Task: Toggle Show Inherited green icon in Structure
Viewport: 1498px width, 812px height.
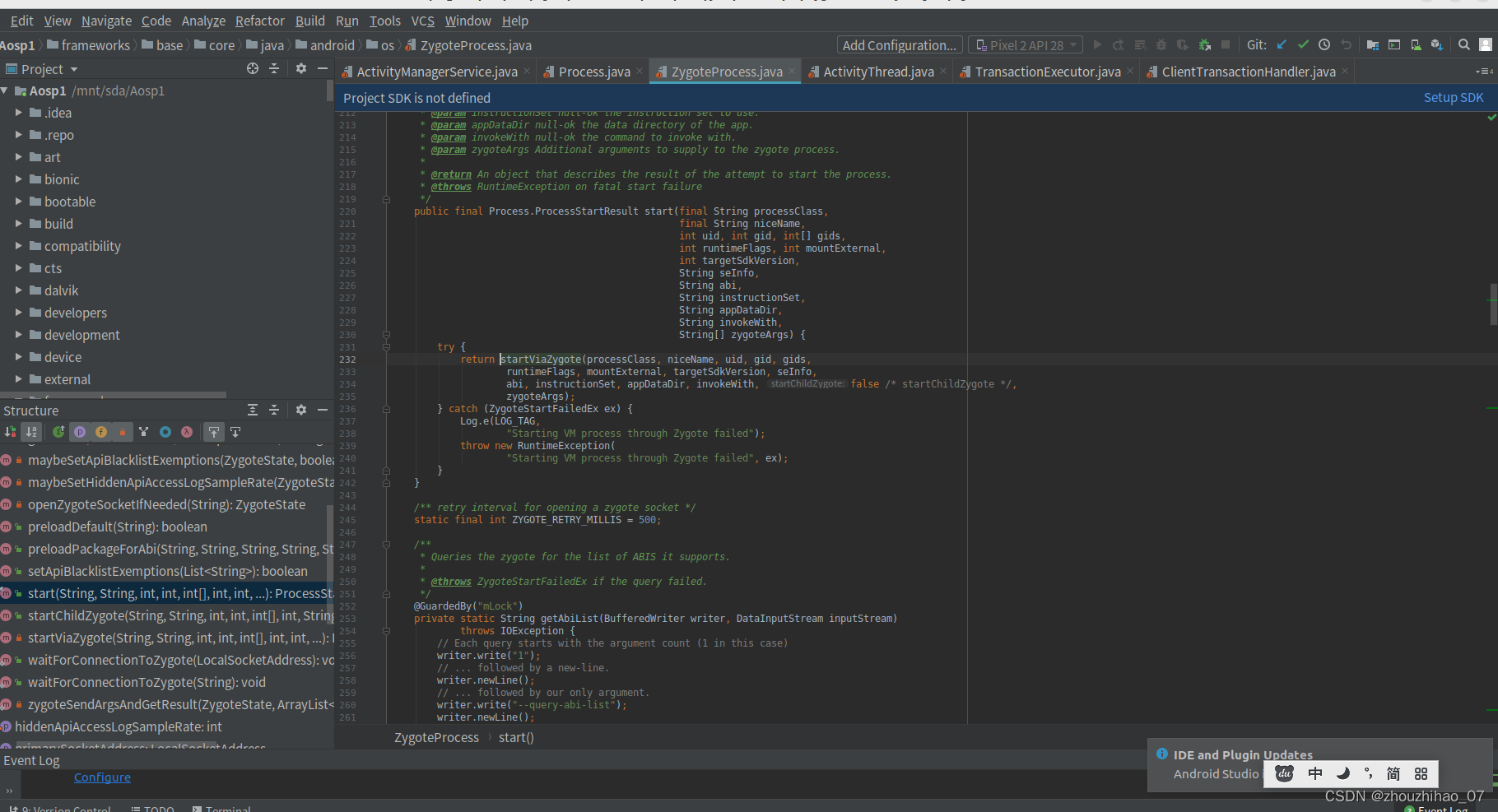Action: (x=58, y=432)
